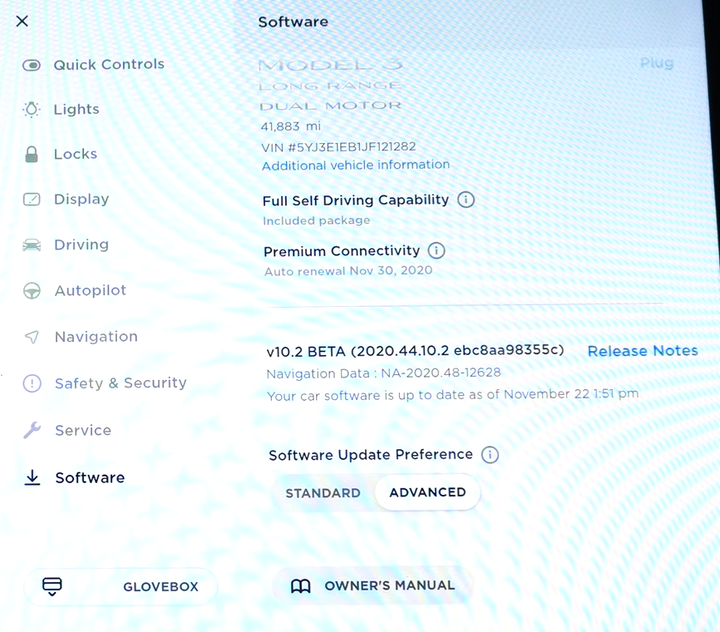Show Full Self Driving Capability info icon
Screen dimensions: 720x632
pyautogui.click(x=466, y=200)
